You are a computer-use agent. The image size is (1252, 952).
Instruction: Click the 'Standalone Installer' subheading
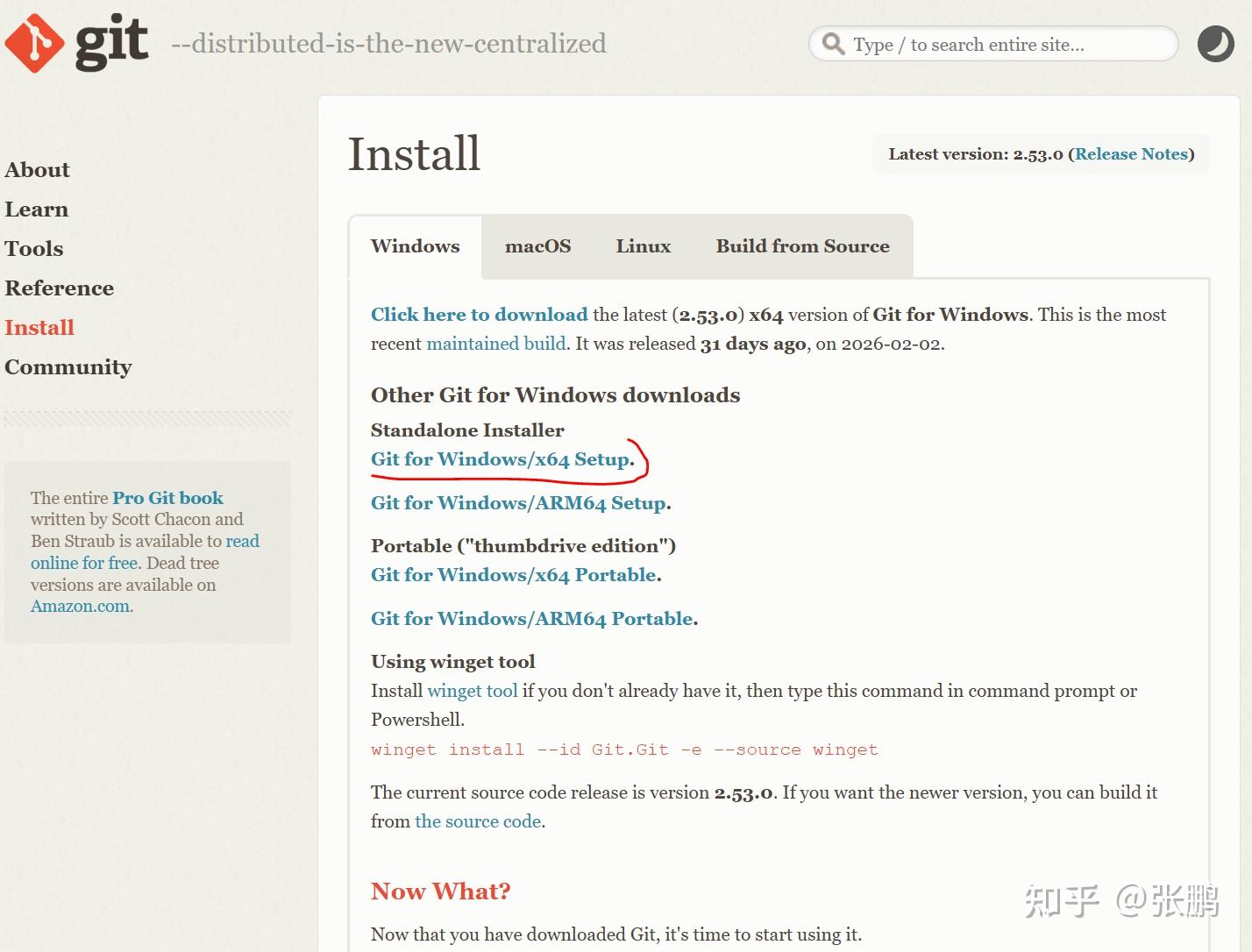point(467,430)
